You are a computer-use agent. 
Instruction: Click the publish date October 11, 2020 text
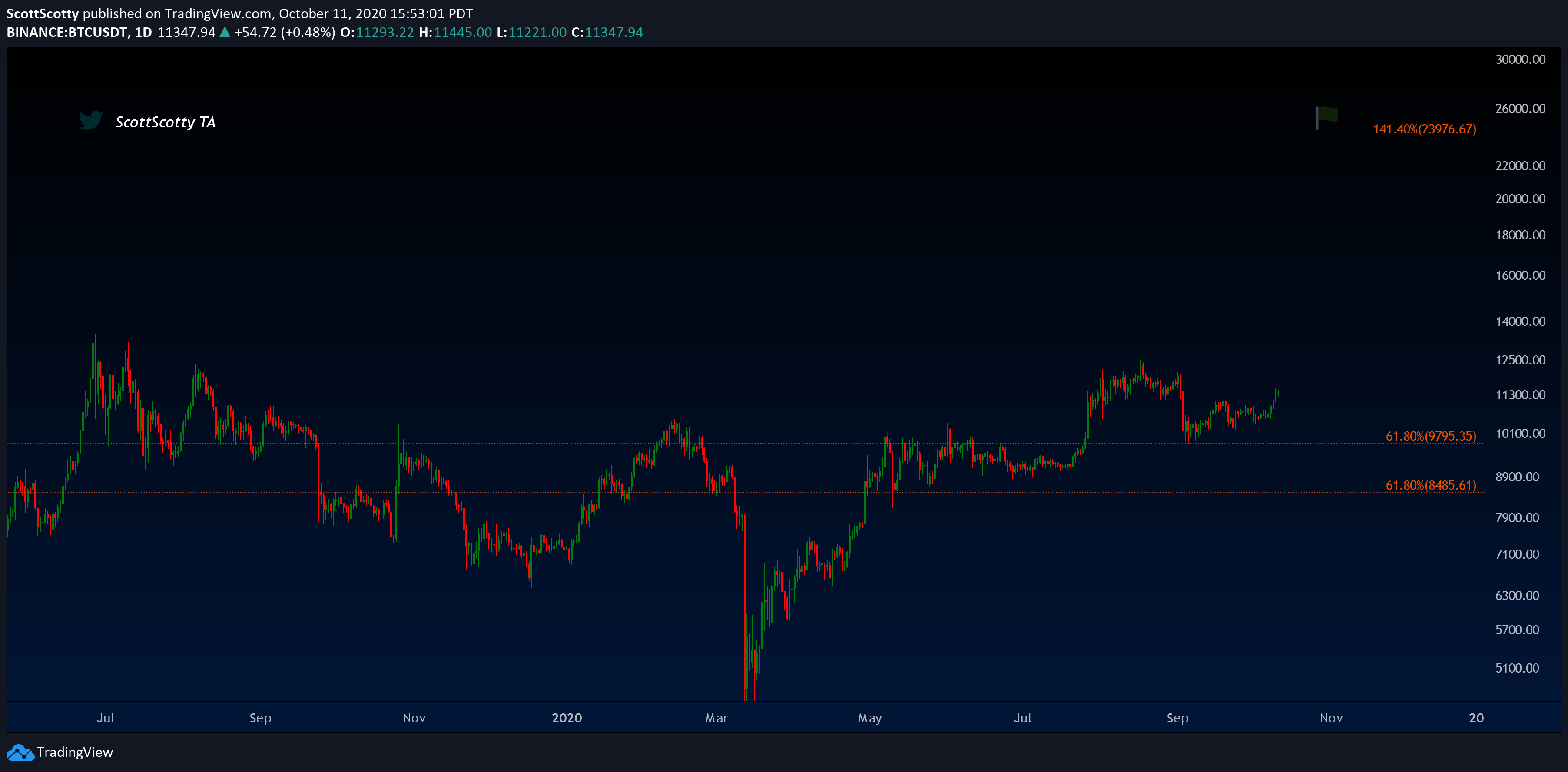point(332,13)
